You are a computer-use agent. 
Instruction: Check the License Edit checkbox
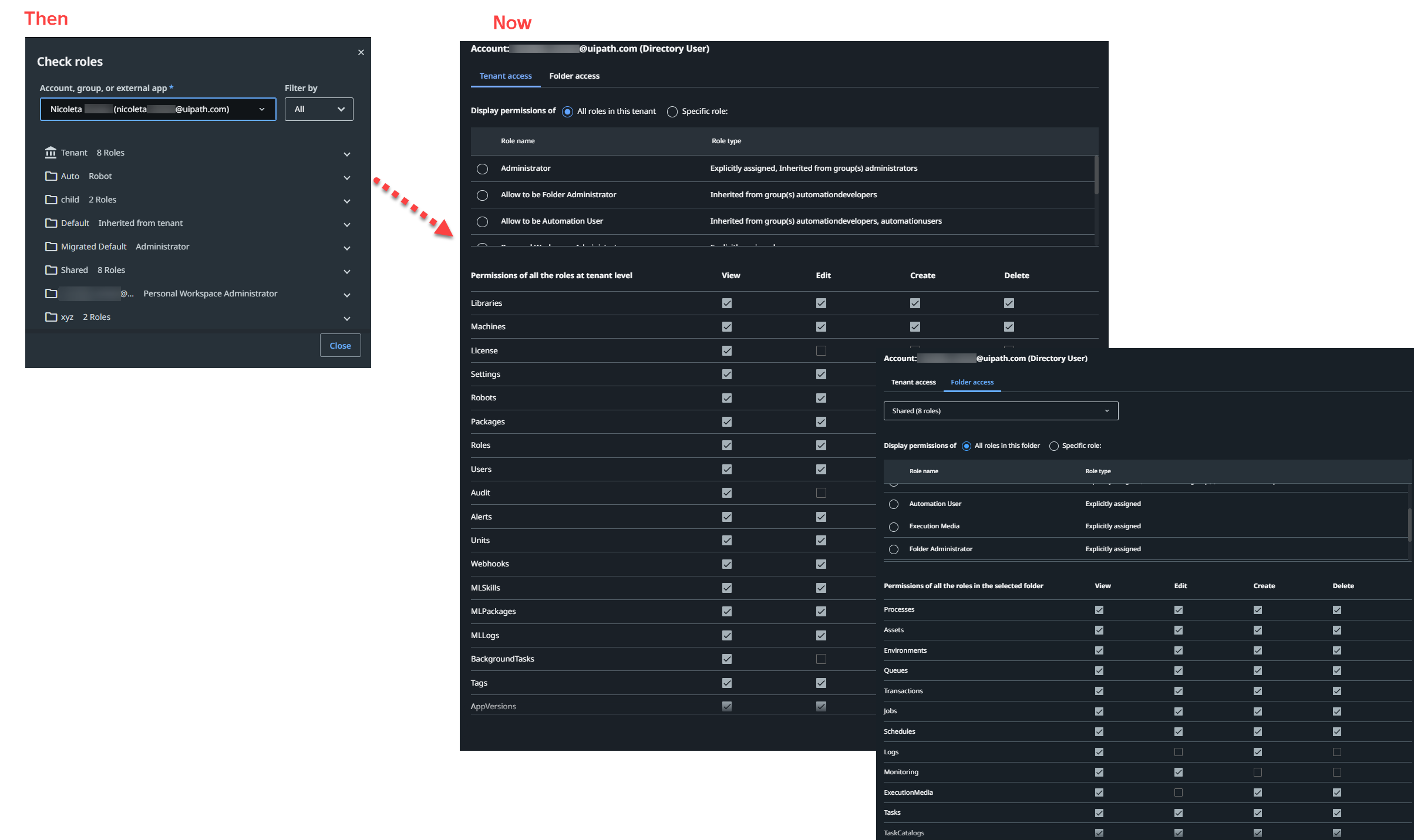821,350
